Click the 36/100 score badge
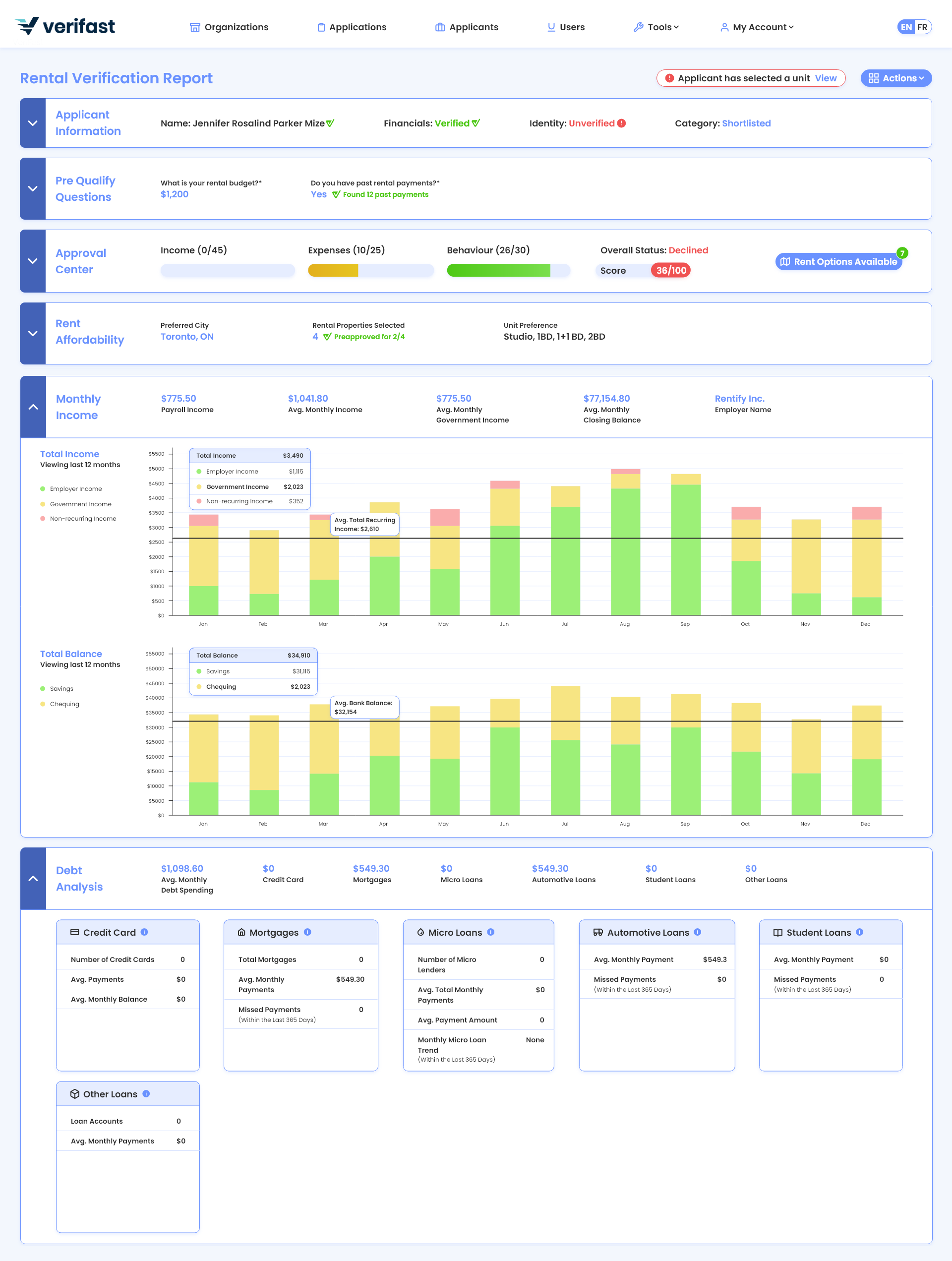952x1261 pixels. [671, 270]
